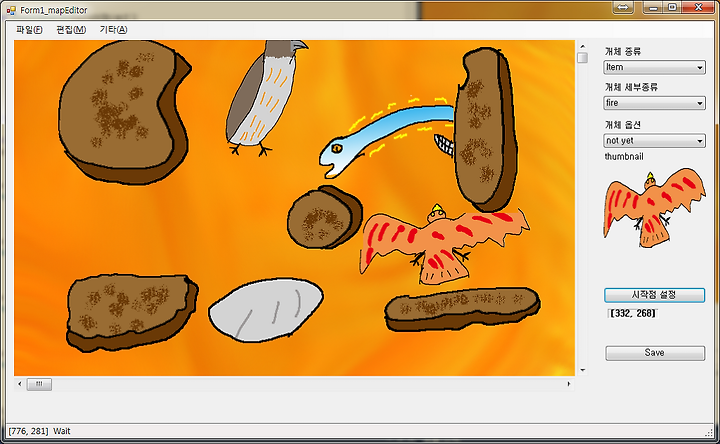The height and width of the screenshot is (444, 720).
Task: Click the vertical scrollbar up arrow
Action: (x=582, y=46)
